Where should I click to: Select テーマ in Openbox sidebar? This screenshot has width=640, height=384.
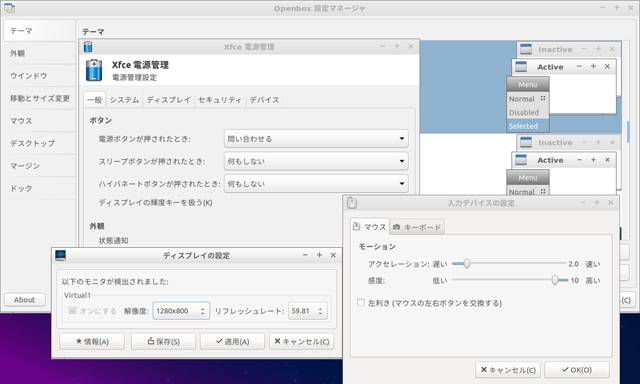click(39, 31)
